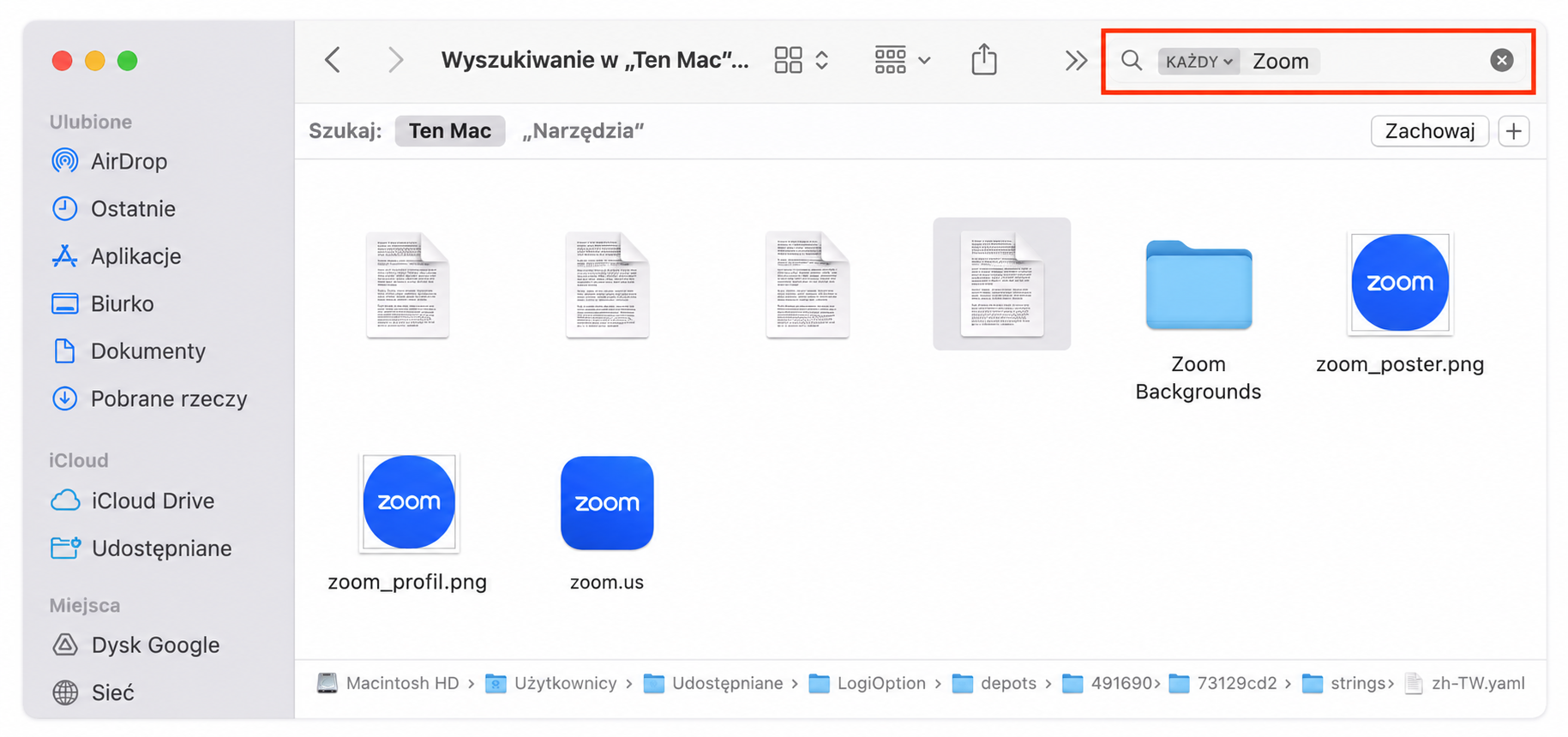1568x737 pixels.
Task: Click depots in the path bar
Action: [x=994, y=683]
